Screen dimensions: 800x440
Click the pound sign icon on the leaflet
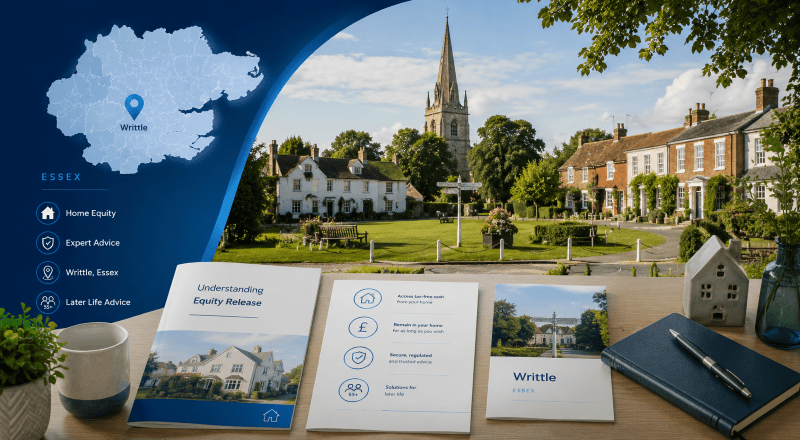pyautogui.click(x=363, y=328)
